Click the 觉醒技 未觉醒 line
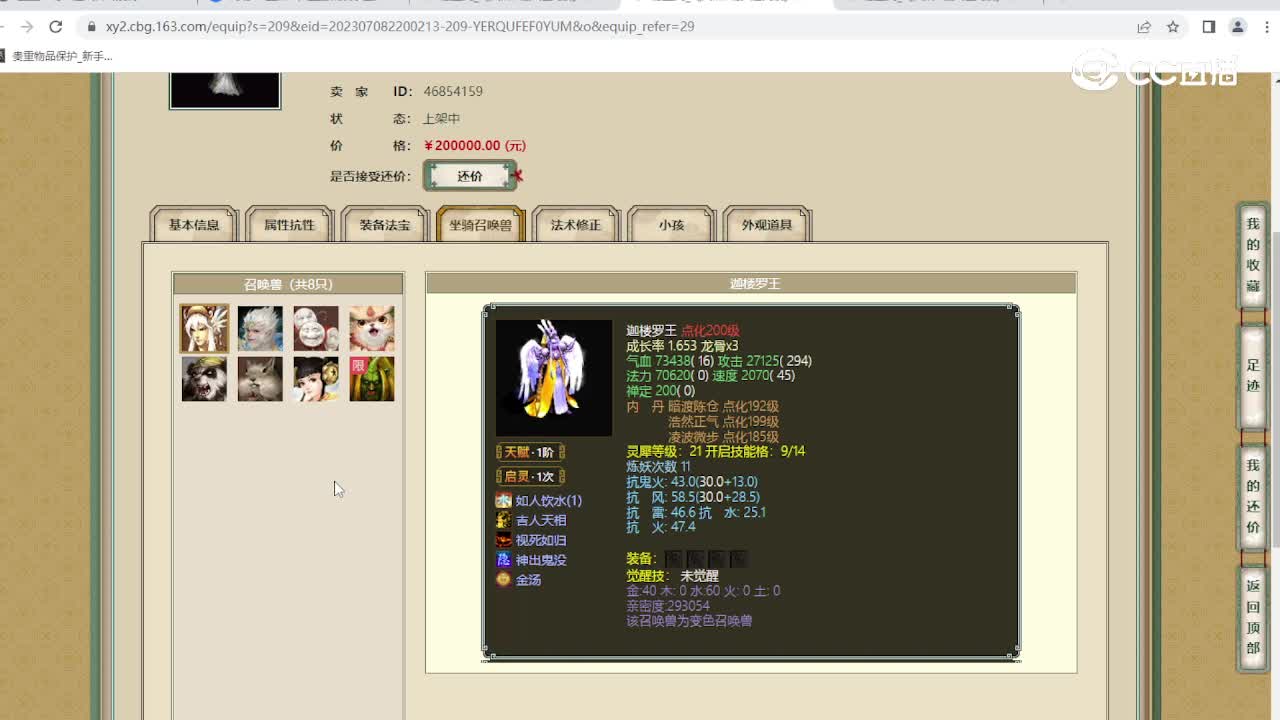The width and height of the screenshot is (1280, 720). [x=673, y=576]
